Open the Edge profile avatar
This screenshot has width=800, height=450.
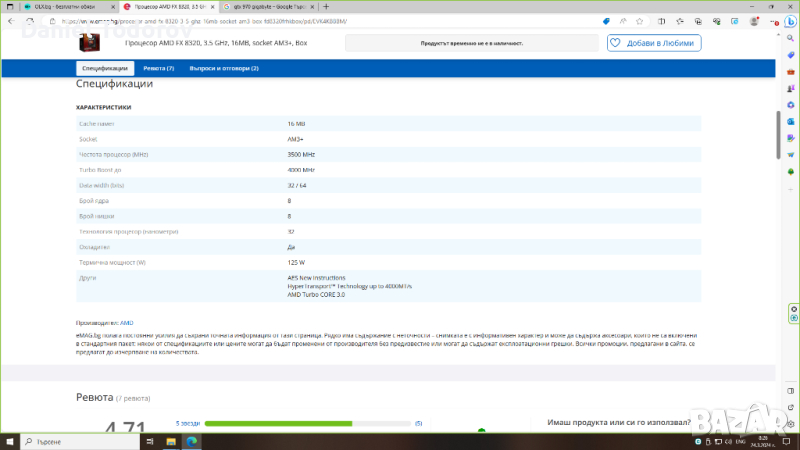(x=755, y=19)
